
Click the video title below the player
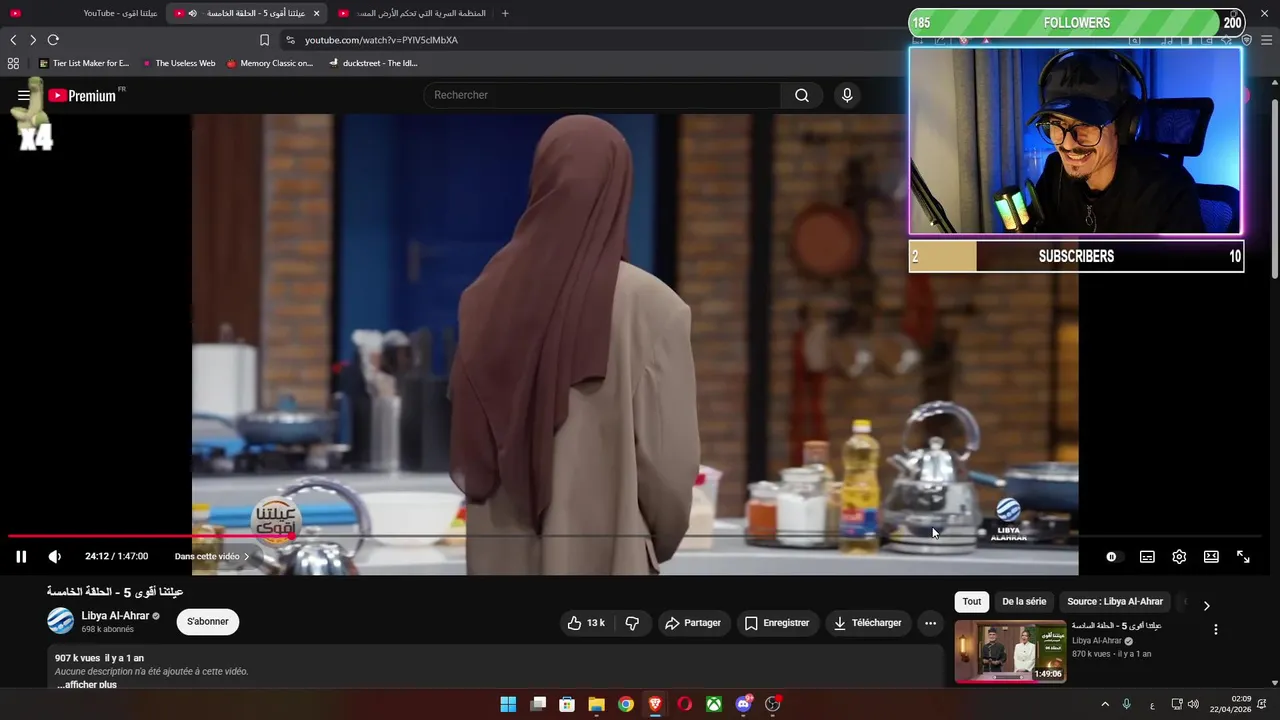(115, 592)
